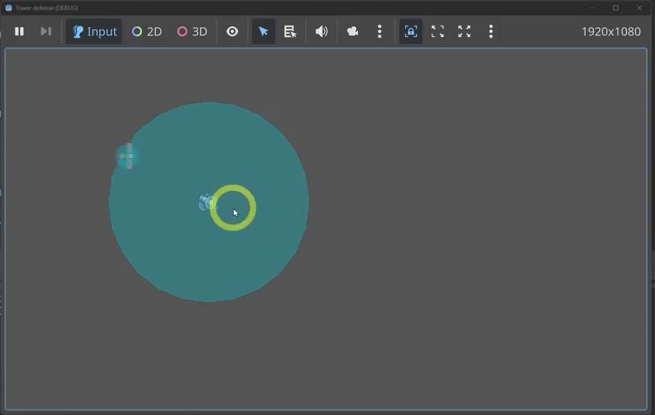Image resolution: width=655 pixels, height=415 pixels.
Task: Choose the list select mode icon
Action: click(x=290, y=31)
